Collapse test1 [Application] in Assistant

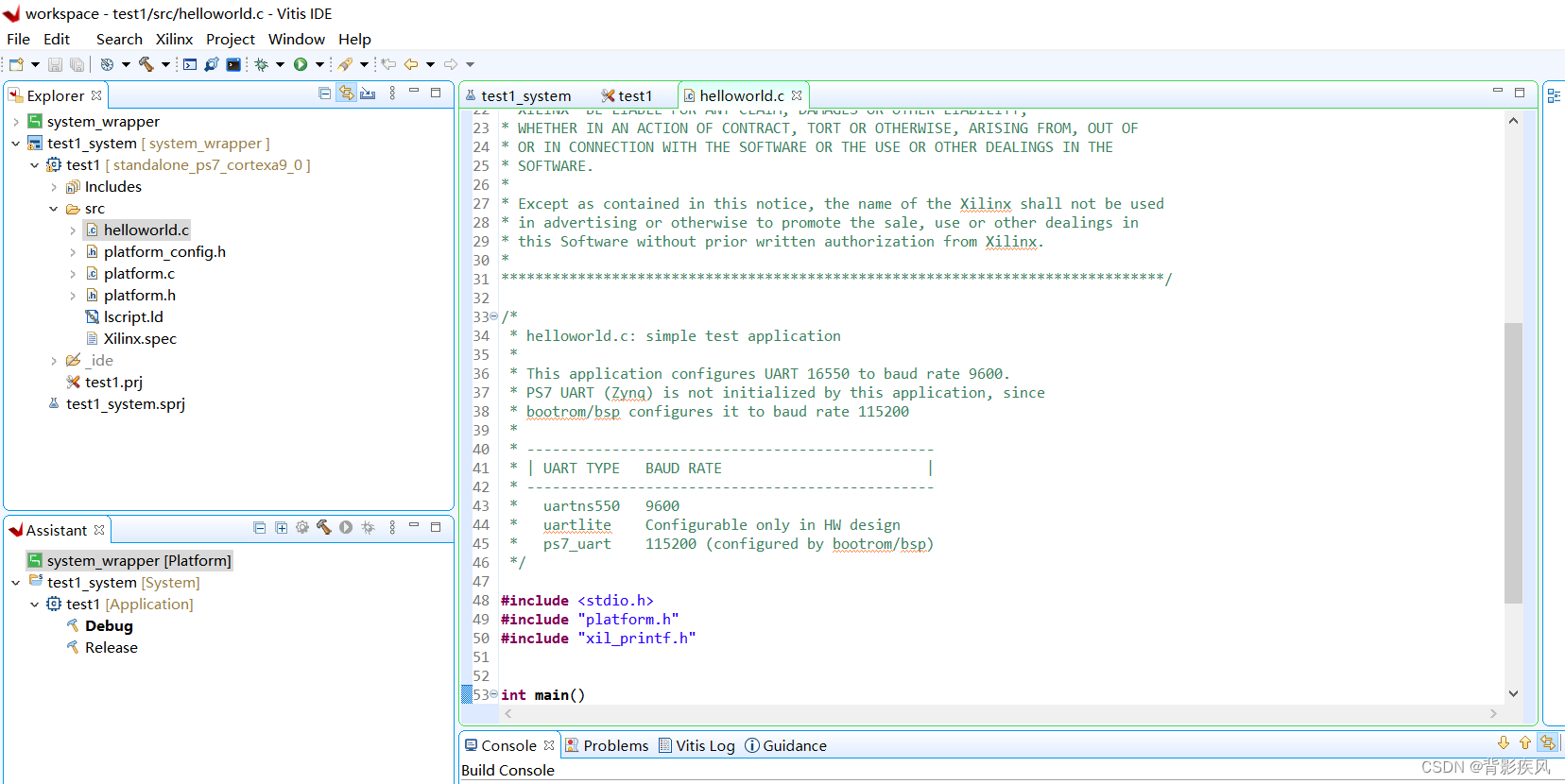tap(35, 605)
